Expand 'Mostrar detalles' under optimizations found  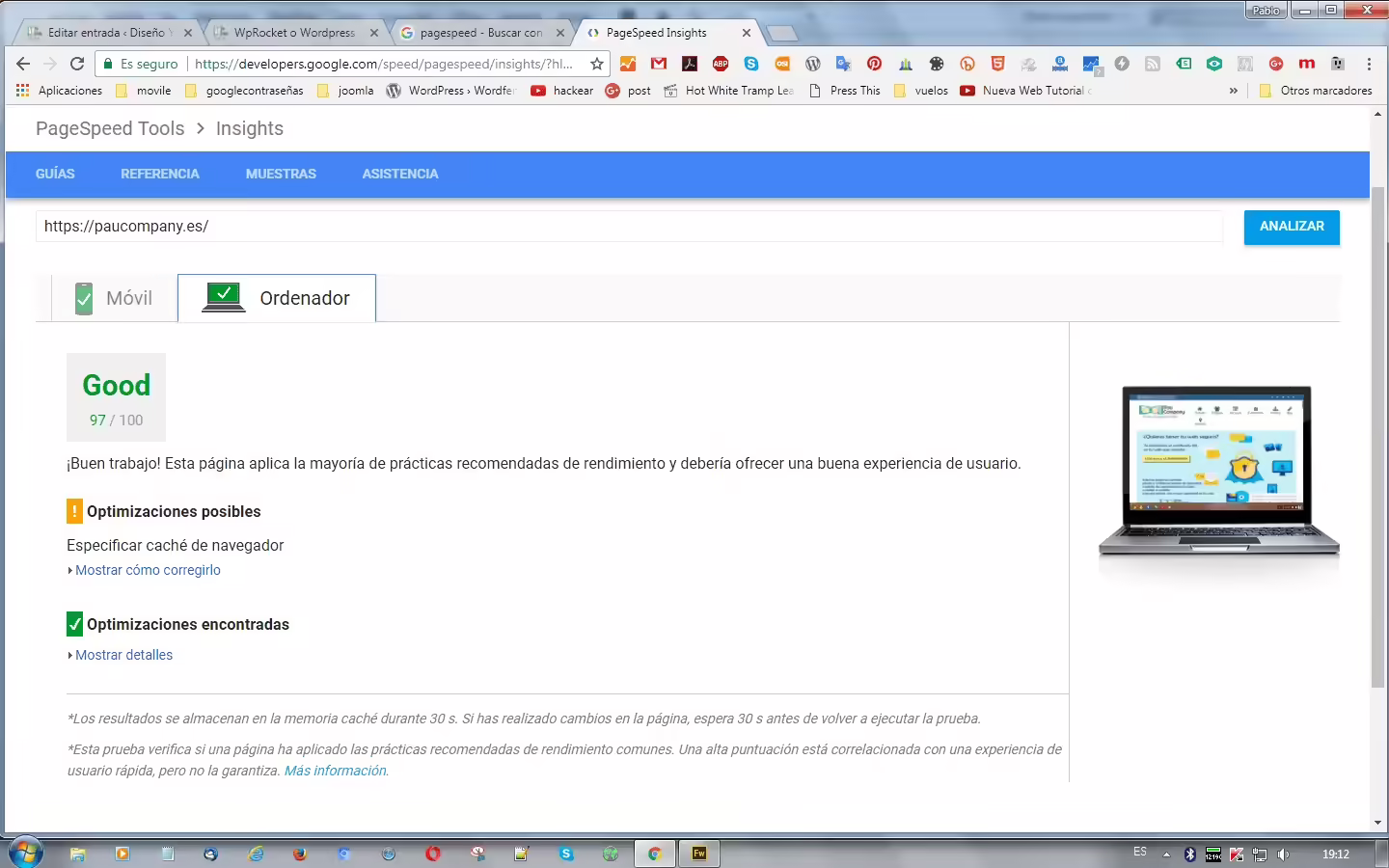(x=123, y=655)
